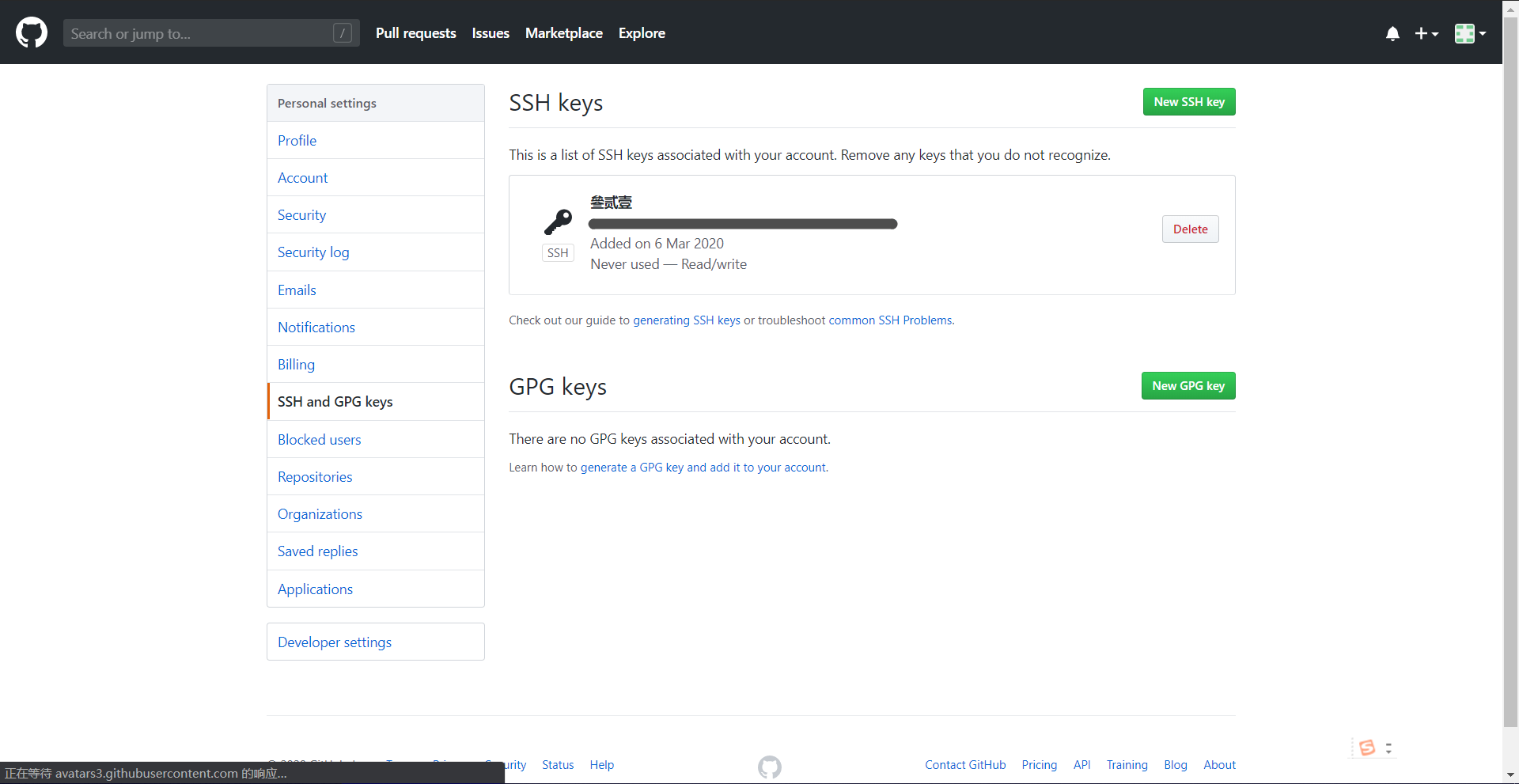1519x784 pixels.
Task: Open Issues in the header
Action: point(491,33)
